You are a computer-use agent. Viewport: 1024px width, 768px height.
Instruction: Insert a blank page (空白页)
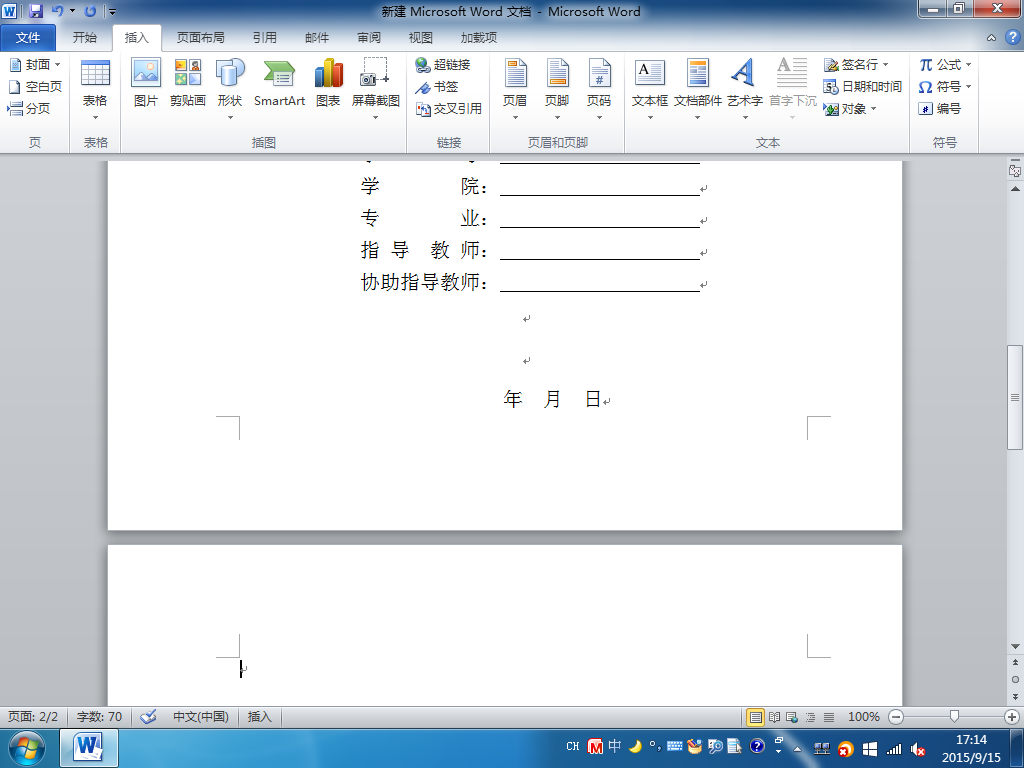point(35,86)
